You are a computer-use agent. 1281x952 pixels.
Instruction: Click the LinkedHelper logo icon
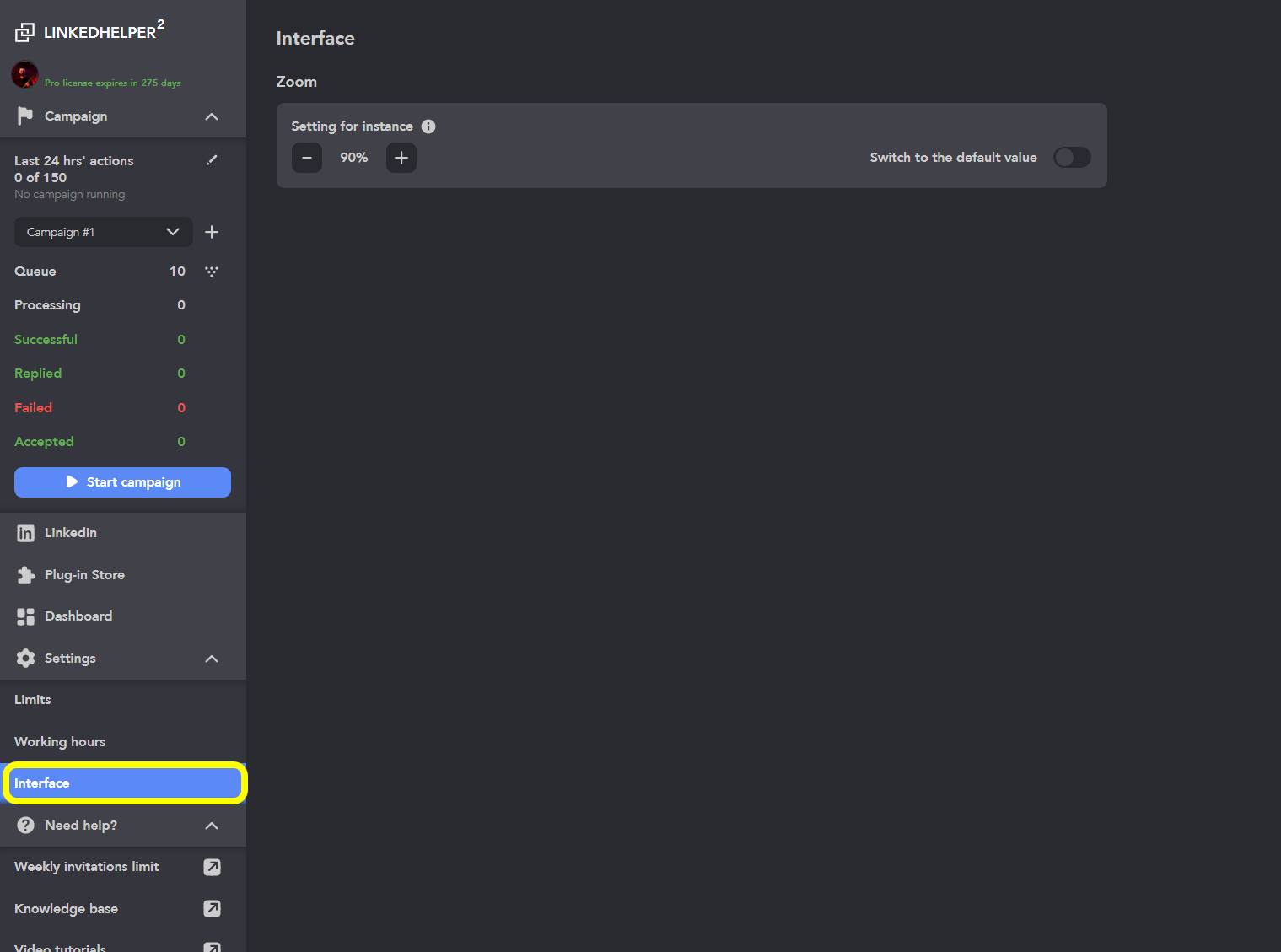point(24,32)
